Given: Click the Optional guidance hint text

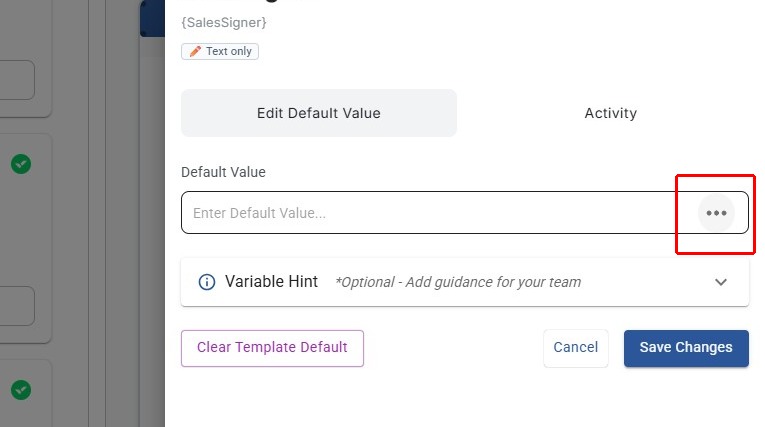Looking at the screenshot, I should (458, 282).
